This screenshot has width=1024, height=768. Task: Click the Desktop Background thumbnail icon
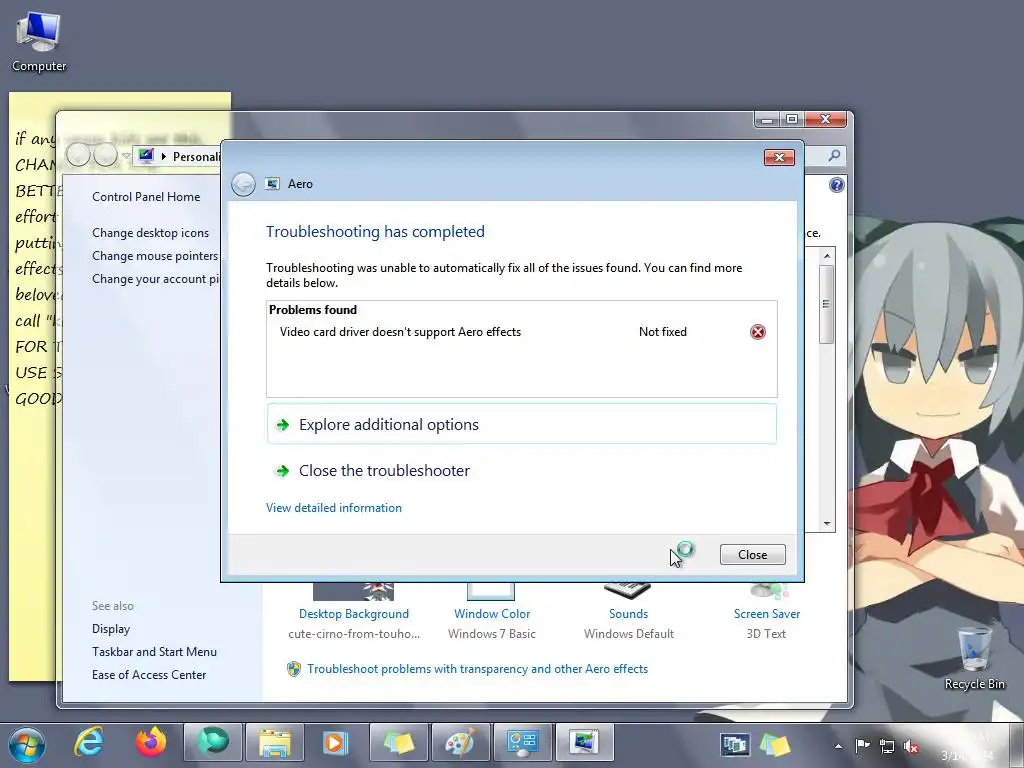(353, 592)
